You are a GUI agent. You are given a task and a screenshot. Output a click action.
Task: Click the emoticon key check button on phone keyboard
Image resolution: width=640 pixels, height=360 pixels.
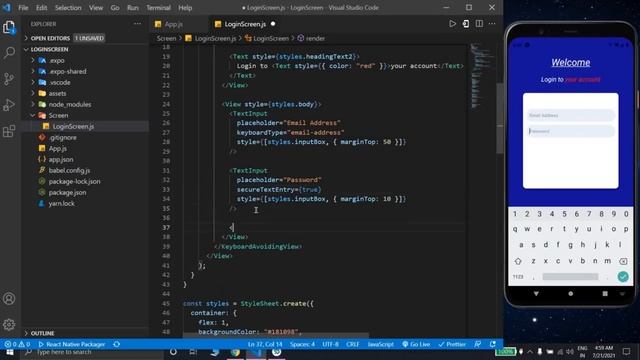point(623,277)
